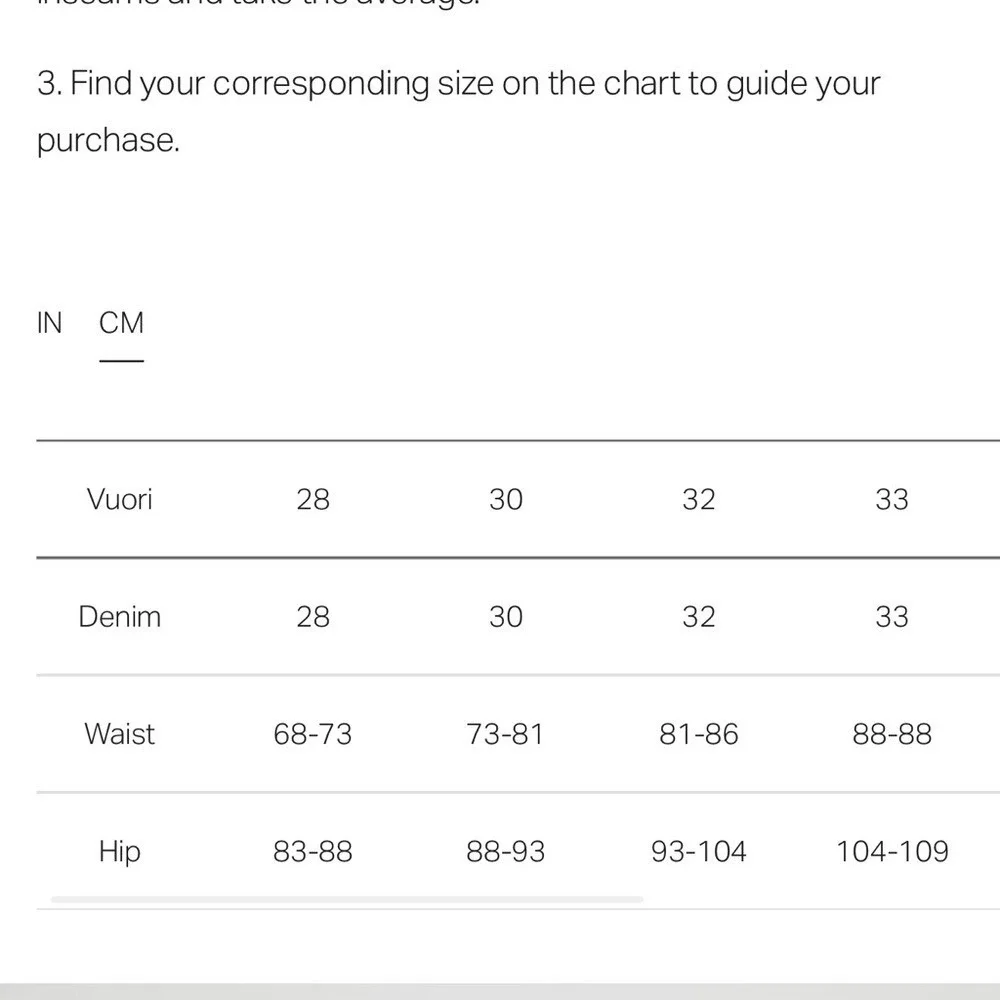1000x1000 pixels.
Task: Click the Vuori row header
Action: coord(120,499)
